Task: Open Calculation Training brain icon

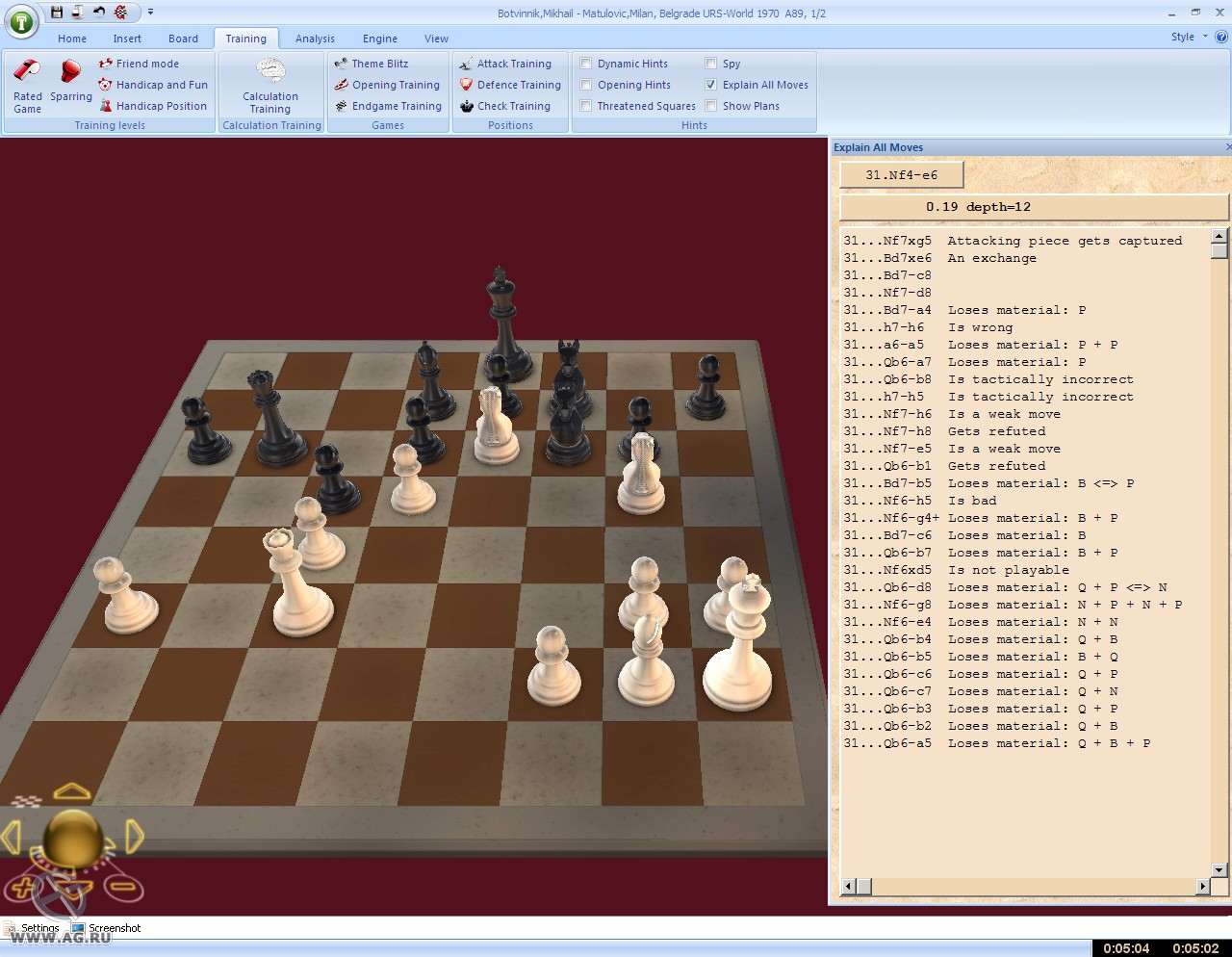Action: point(270,72)
